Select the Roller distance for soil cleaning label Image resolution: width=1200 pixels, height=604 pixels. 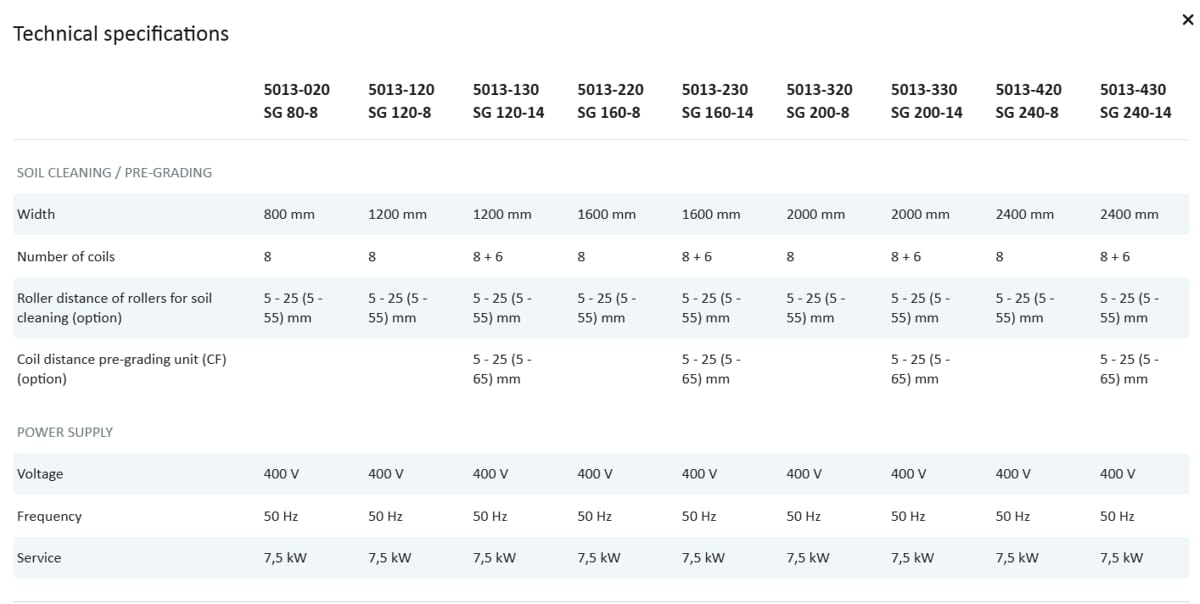pyautogui.click(x=114, y=308)
